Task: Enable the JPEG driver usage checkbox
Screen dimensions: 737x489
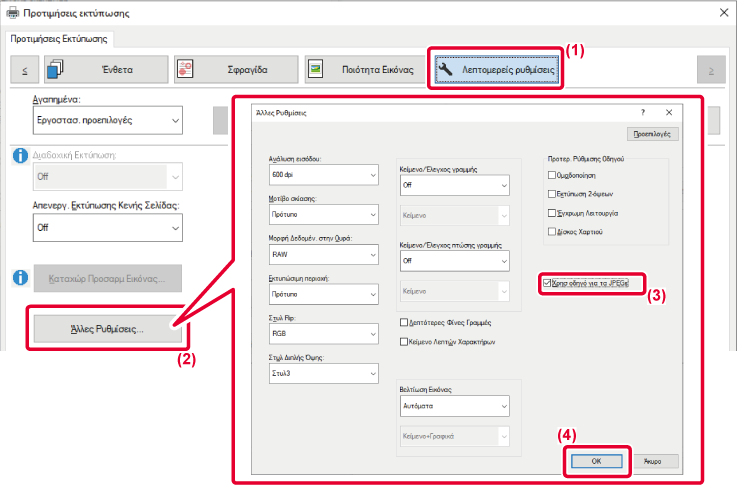Action: [546, 284]
